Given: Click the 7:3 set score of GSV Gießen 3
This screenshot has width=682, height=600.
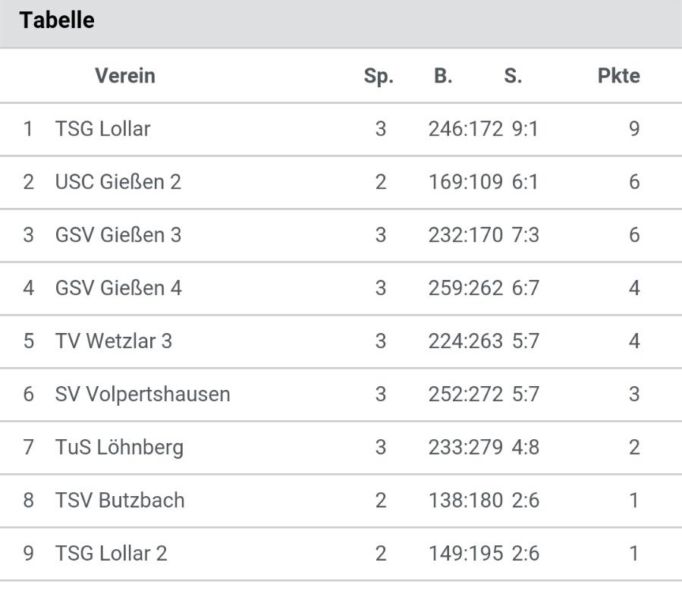Looking at the screenshot, I should pos(525,235).
